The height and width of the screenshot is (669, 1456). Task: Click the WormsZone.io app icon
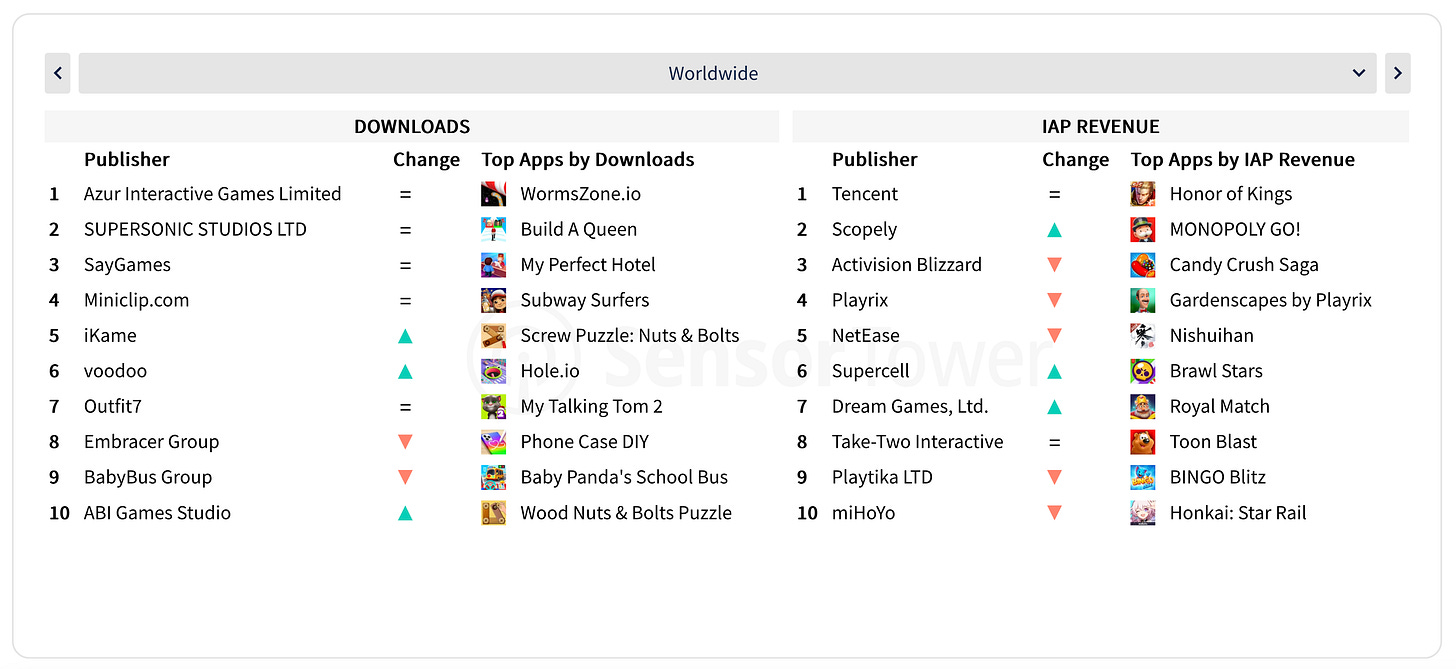point(493,194)
